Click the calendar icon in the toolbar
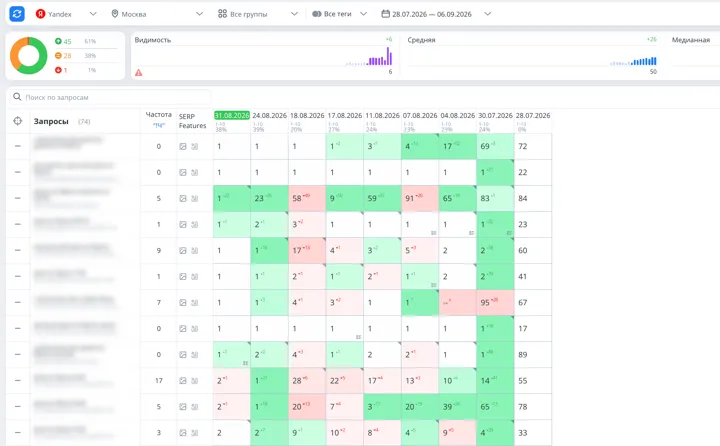Viewport: 720px width, 446px height. point(386,14)
